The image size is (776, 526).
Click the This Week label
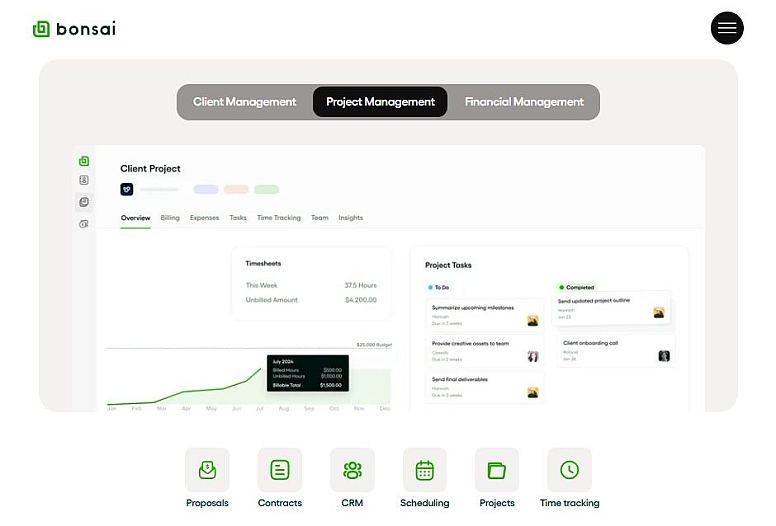coord(261,286)
